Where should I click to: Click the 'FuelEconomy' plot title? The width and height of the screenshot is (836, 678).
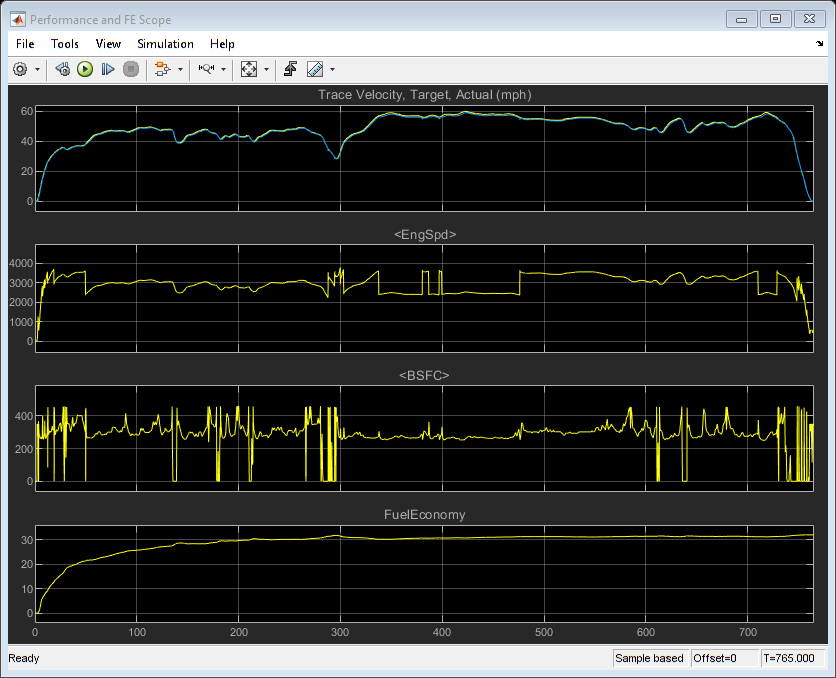coord(424,514)
